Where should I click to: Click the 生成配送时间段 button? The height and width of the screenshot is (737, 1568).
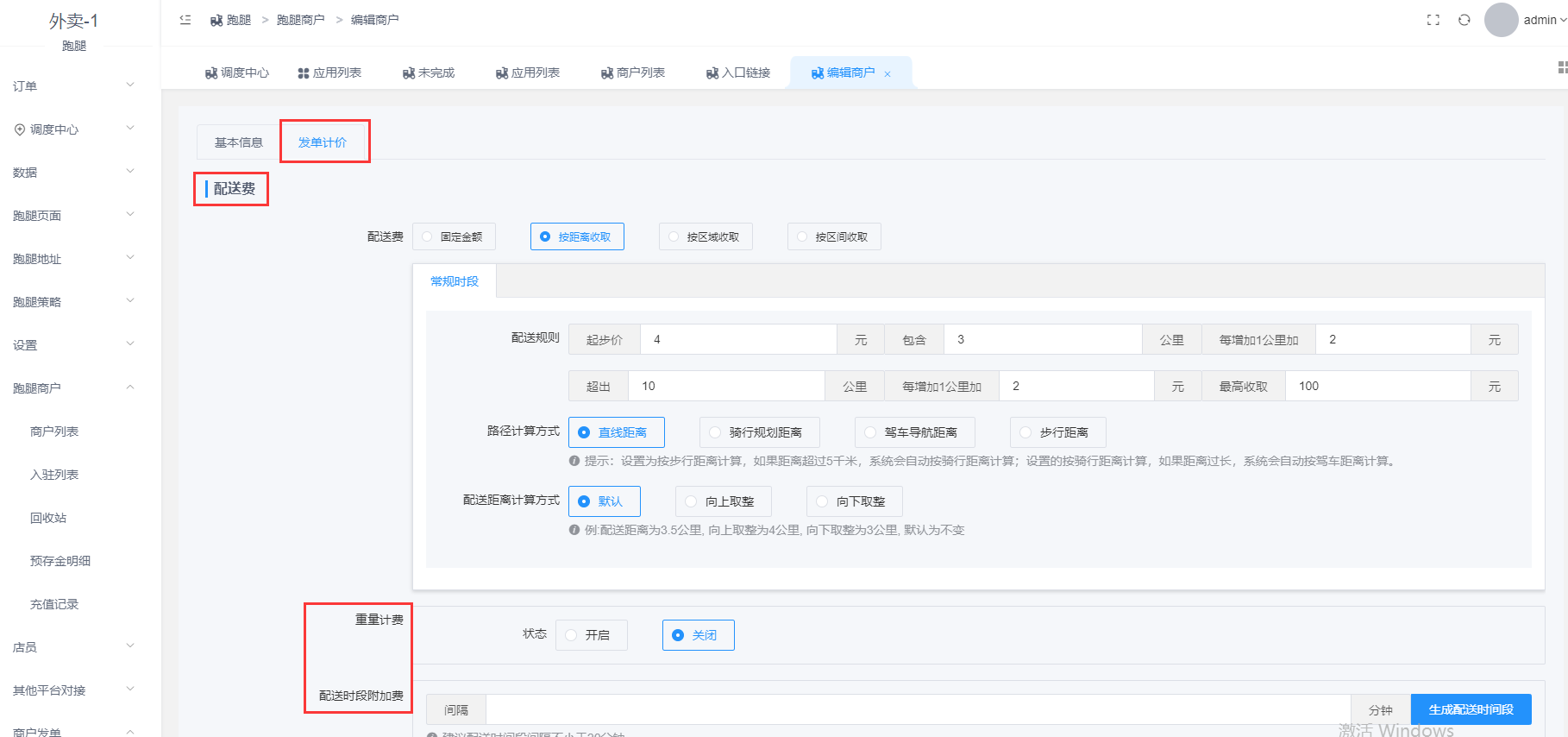[1471, 709]
